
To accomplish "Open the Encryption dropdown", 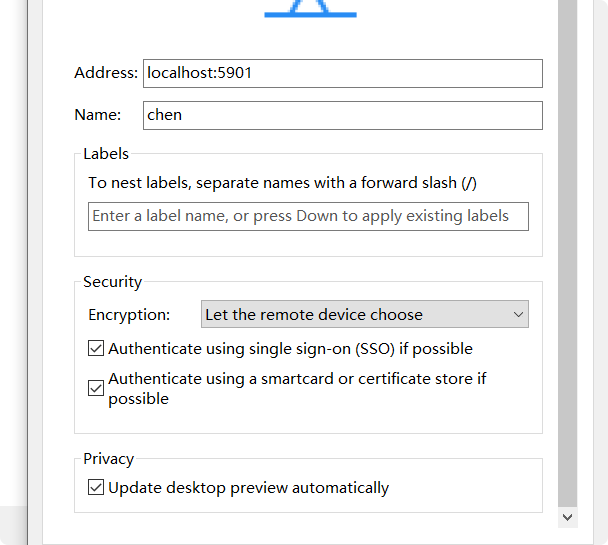I will pyautogui.click(x=364, y=314).
